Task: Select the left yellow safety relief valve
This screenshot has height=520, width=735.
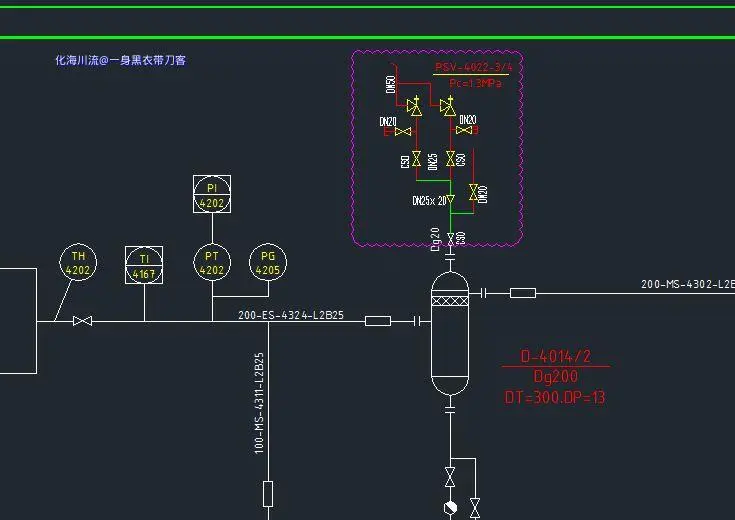Action: pos(414,106)
